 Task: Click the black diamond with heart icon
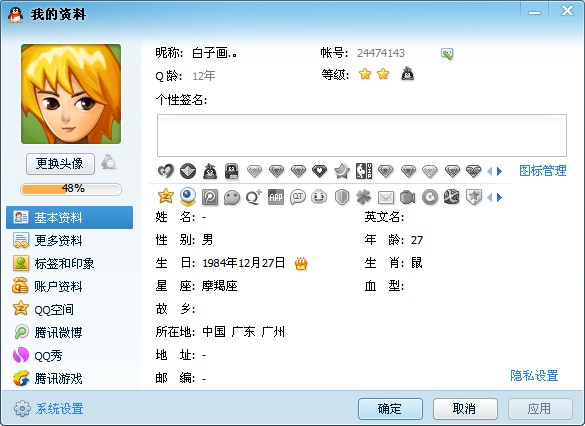point(319,171)
